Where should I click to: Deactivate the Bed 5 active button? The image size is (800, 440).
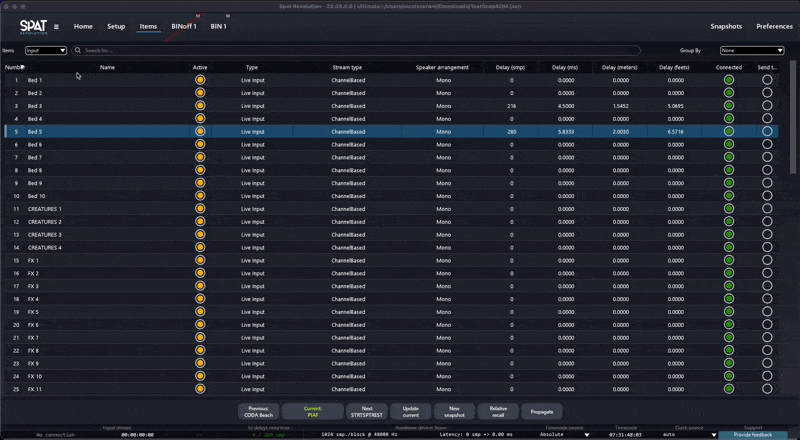coord(200,132)
